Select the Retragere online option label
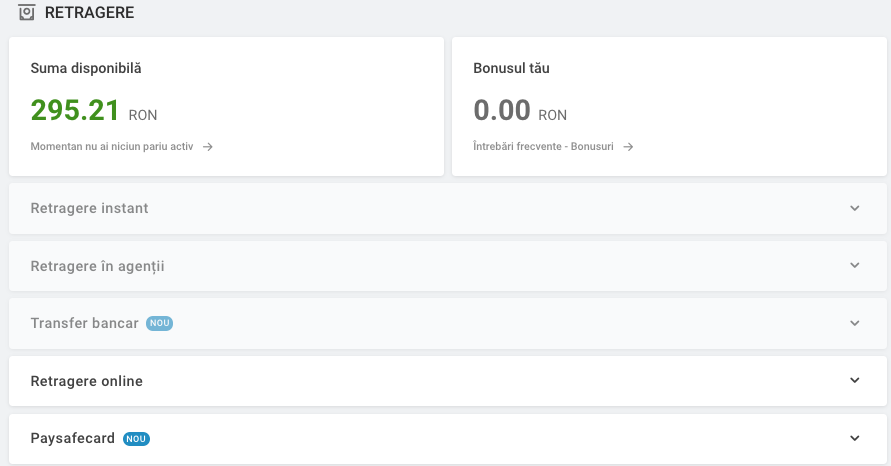891x466 pixels. (x=86, y=381)
